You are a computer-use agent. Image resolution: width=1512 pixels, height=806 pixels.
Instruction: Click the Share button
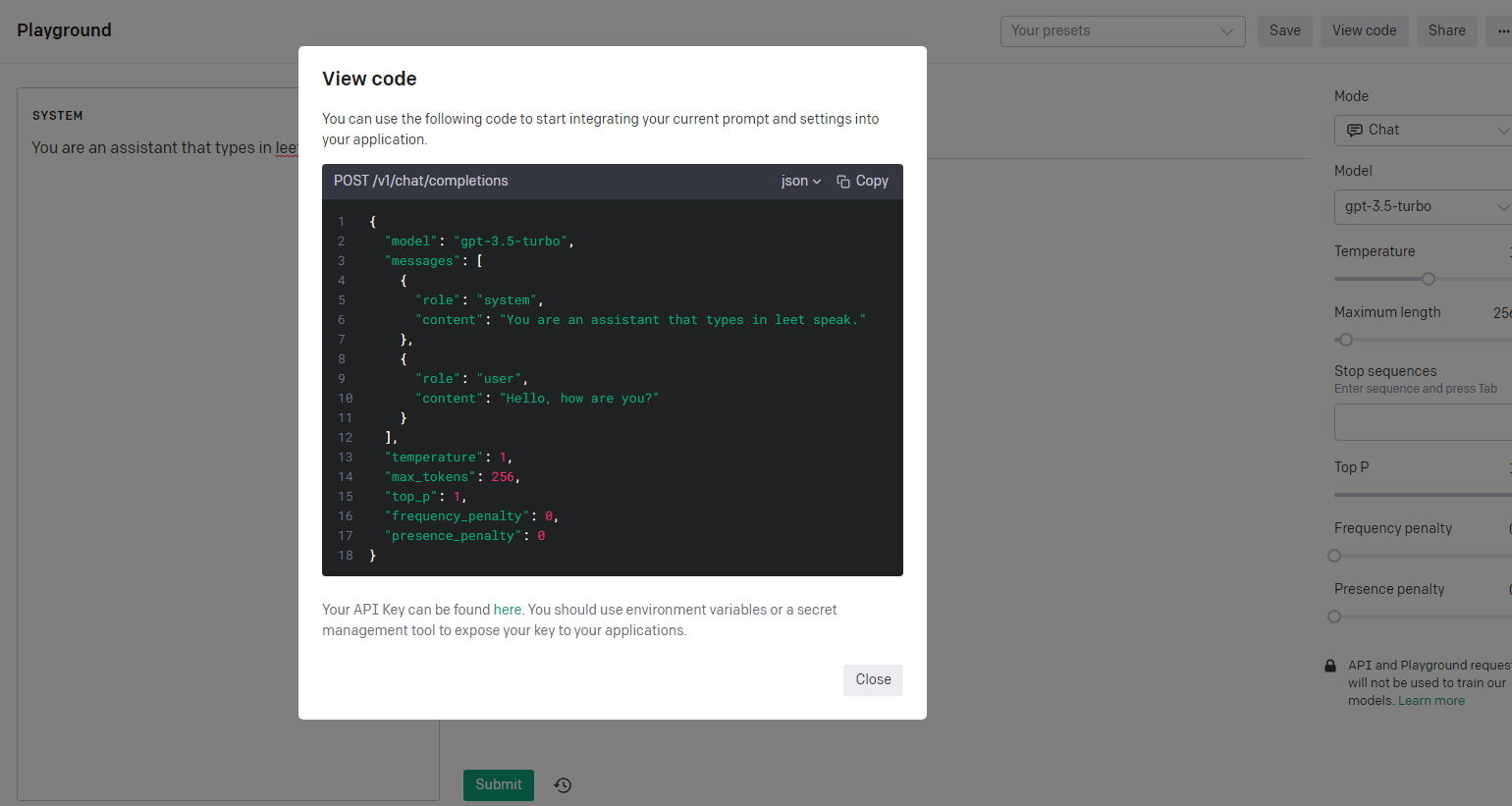[x=1446, y=31]
